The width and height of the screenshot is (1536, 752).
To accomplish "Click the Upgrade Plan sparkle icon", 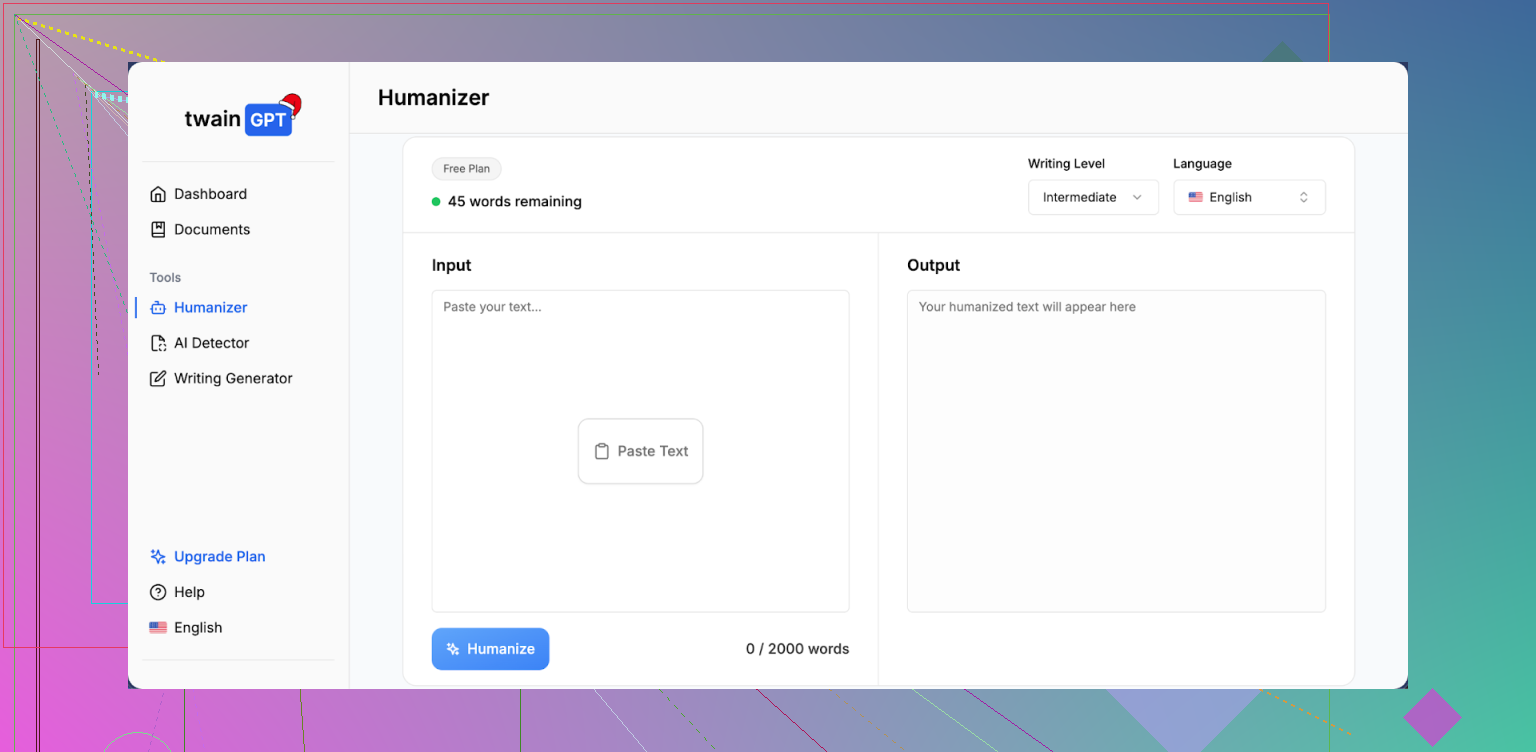I will tap(158, 557).
